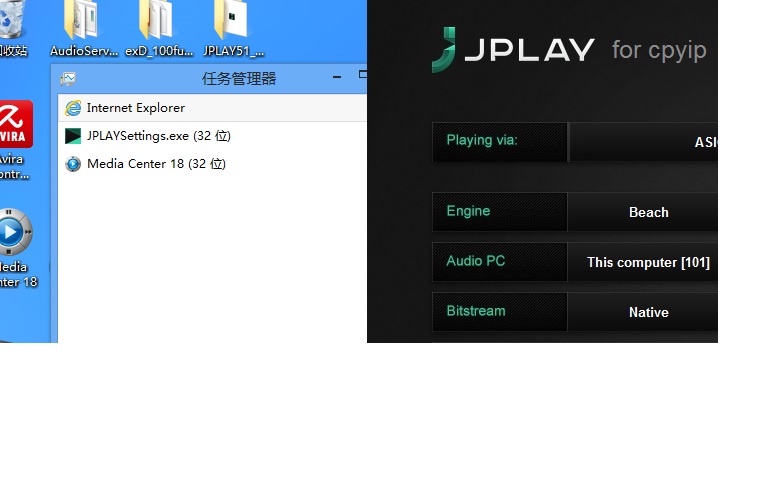Change Audio PC value This computer [101]
The image size is (768, 480).
click(x=643, y=262)
